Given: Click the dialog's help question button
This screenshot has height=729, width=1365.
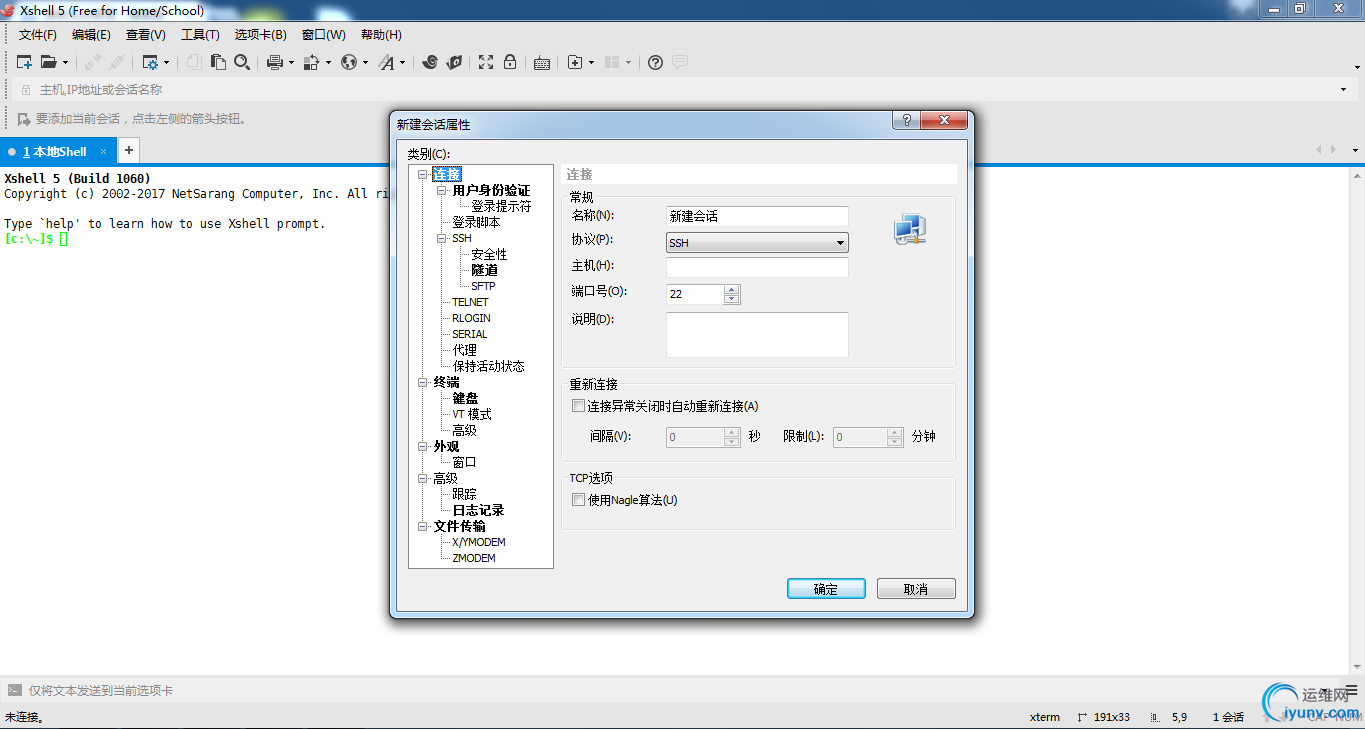Looking at the screenshot, I should click(x=907, y=120).
